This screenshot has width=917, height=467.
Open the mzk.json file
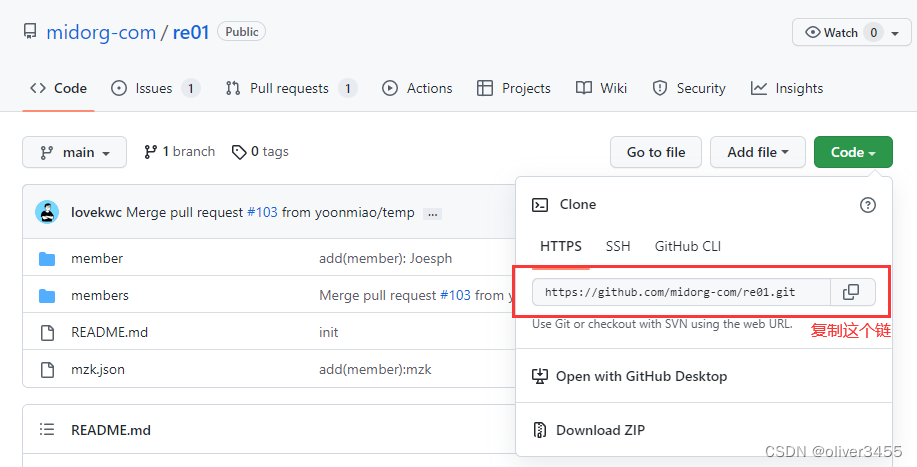pyautogui.click(x=98, y=369)
